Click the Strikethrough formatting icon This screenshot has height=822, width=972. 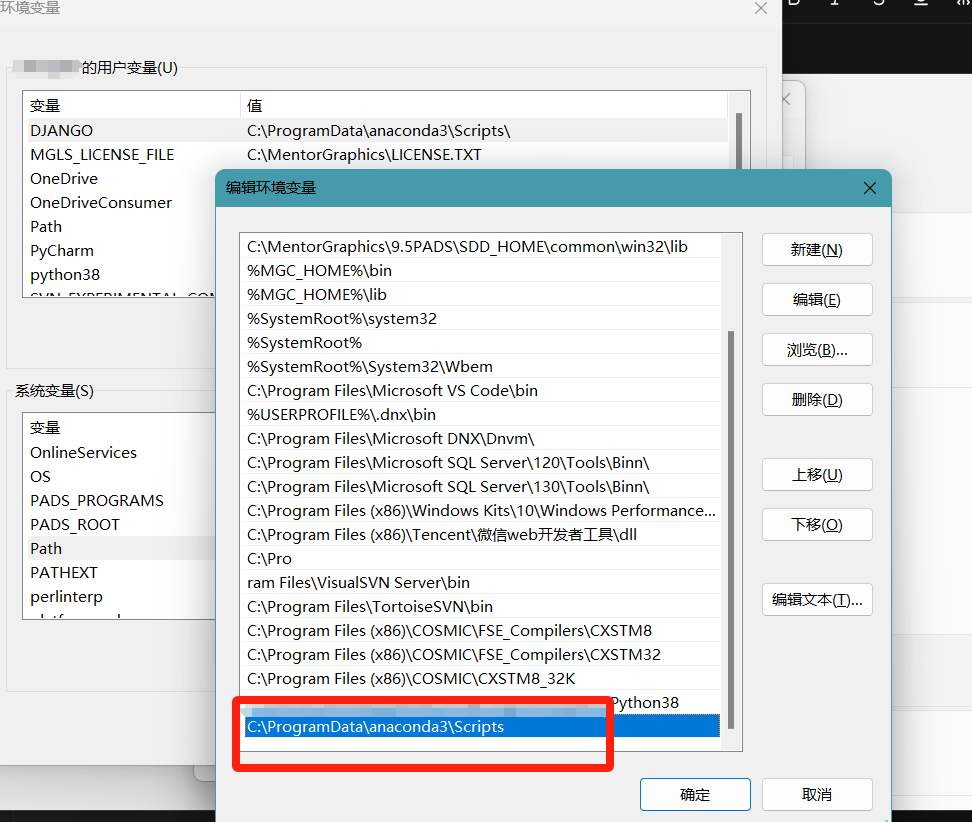(x=880, y=6)
